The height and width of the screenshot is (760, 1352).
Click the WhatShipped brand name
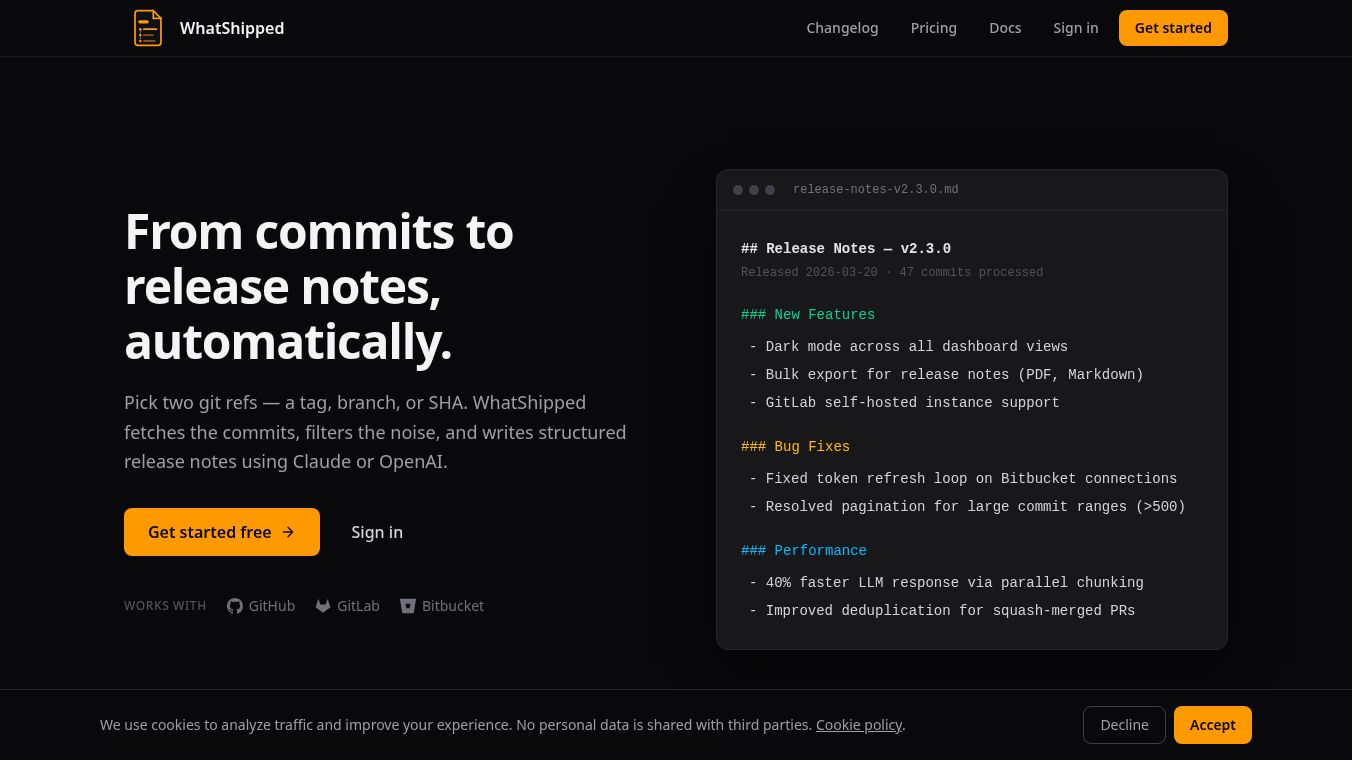click(232, 28)
